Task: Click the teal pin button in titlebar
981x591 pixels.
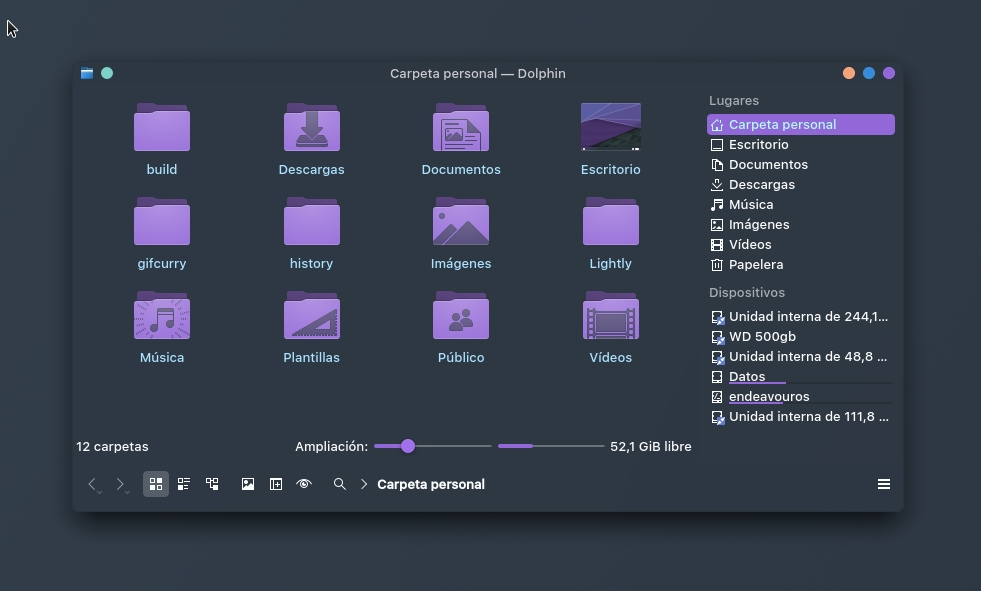Action: (107, 73)
